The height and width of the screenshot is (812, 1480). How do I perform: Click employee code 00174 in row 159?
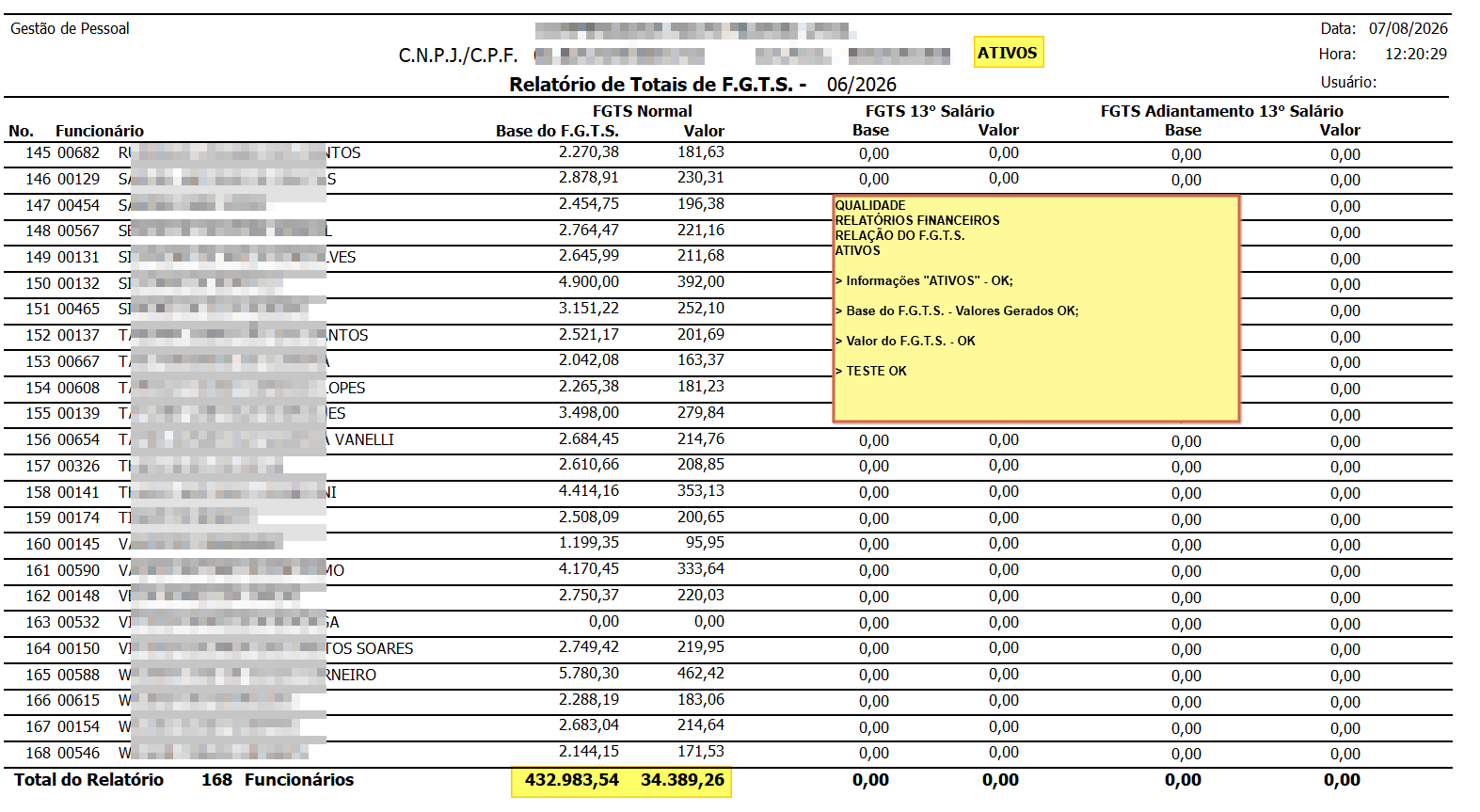tap(78, 517)
